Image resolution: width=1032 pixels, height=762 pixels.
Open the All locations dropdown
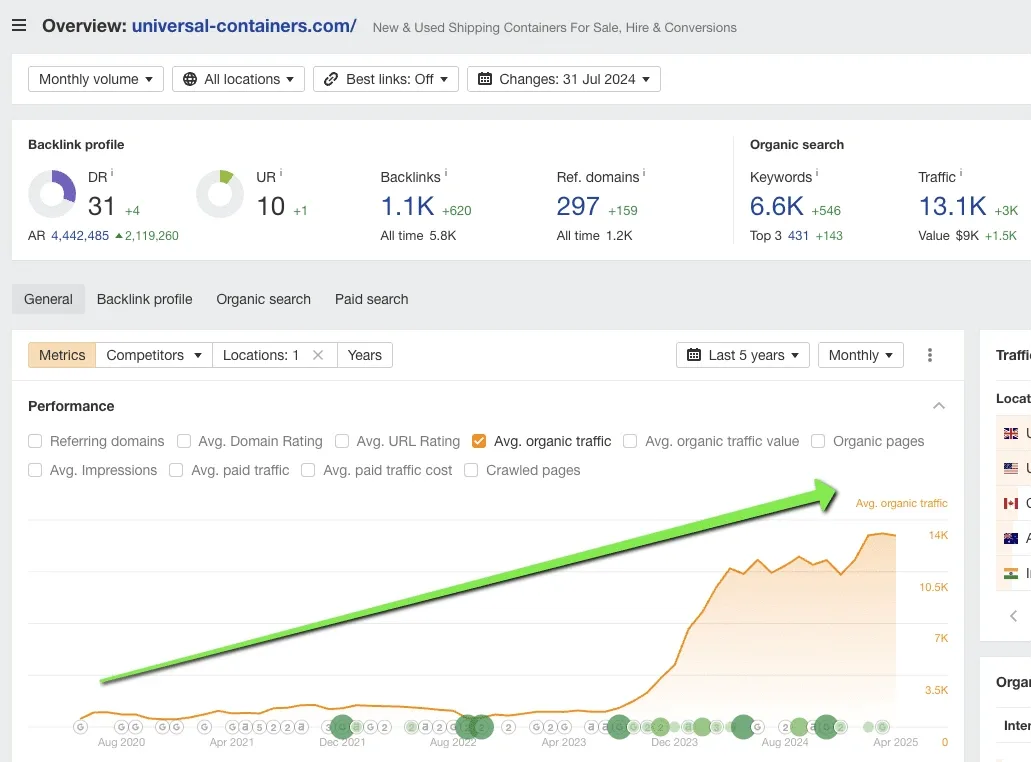click(x=238, y=79)
